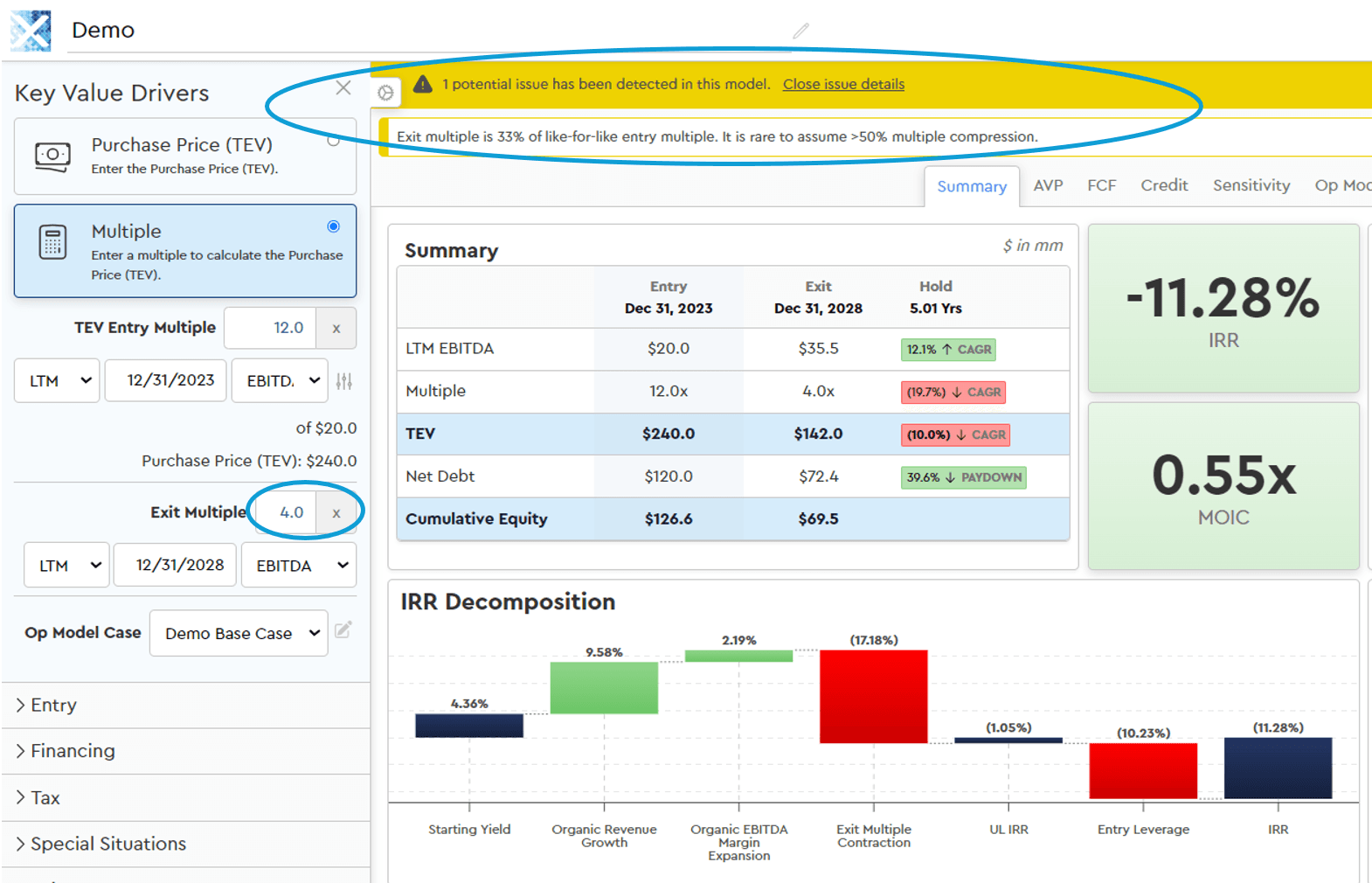The image size is (1372, 883).
Task: Click the TEV Entry Multiple input field
Action: (271, 329)
